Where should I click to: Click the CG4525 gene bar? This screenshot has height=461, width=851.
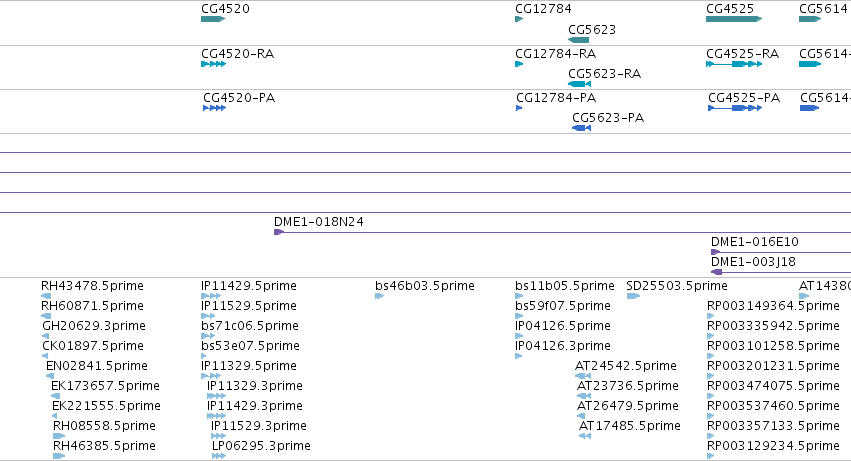tap(734, 19)
